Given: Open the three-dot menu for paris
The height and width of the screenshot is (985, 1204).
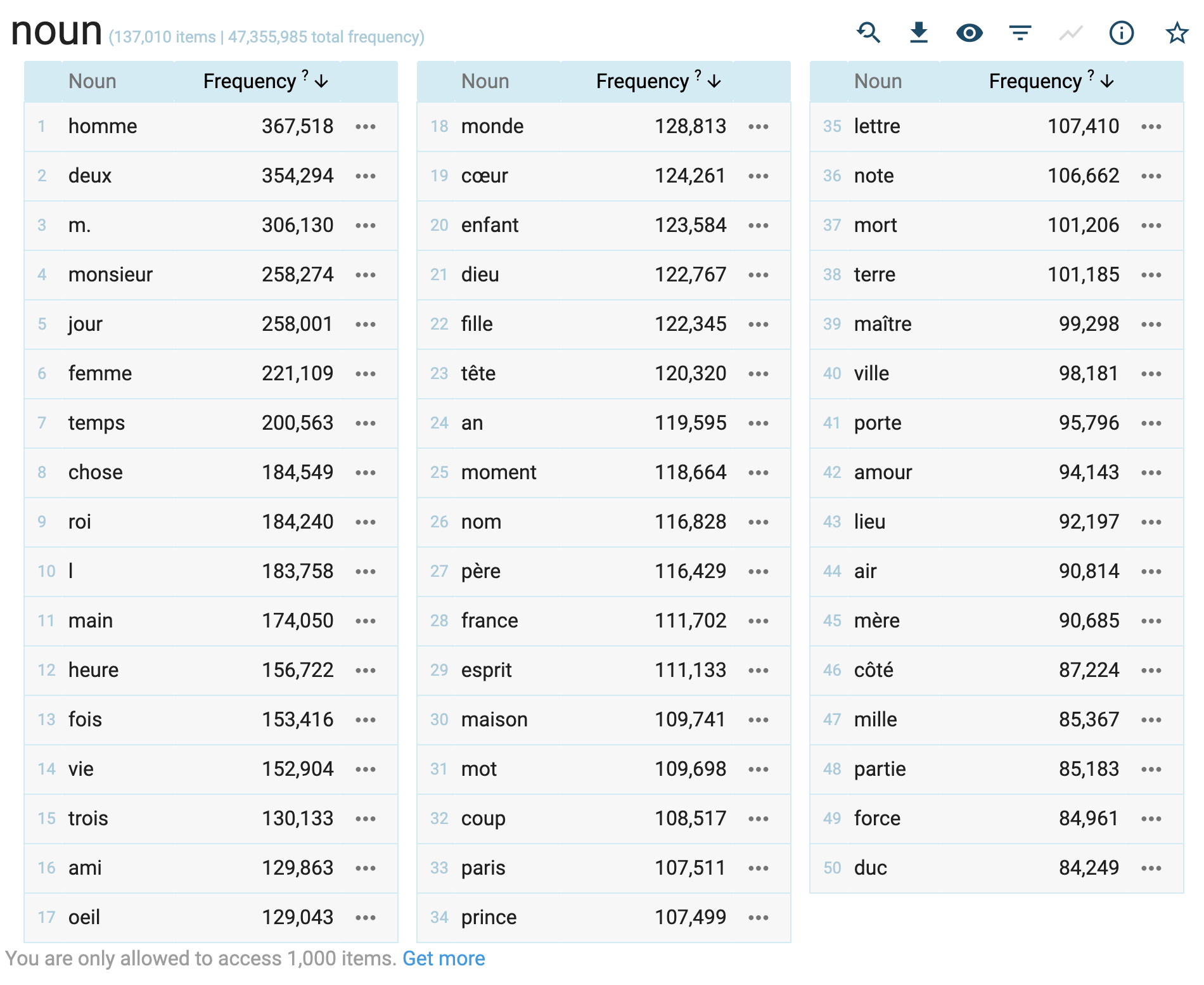Looking at the screenshot, I should pyautogui.click(x=759, y=868).
